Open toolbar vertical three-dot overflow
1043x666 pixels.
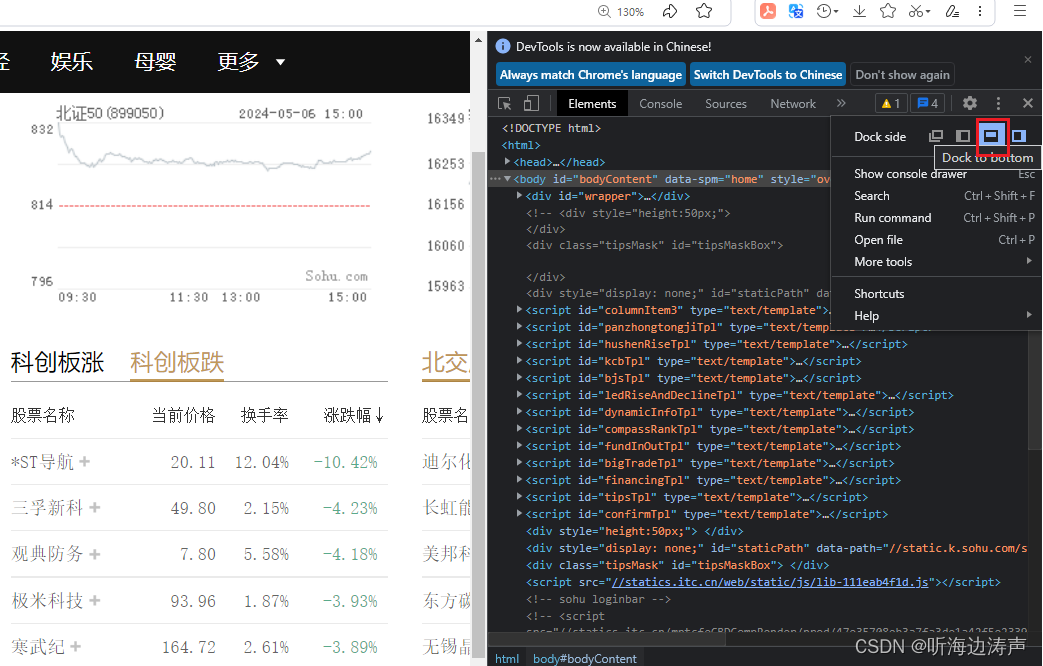click(x=980, y=11)
